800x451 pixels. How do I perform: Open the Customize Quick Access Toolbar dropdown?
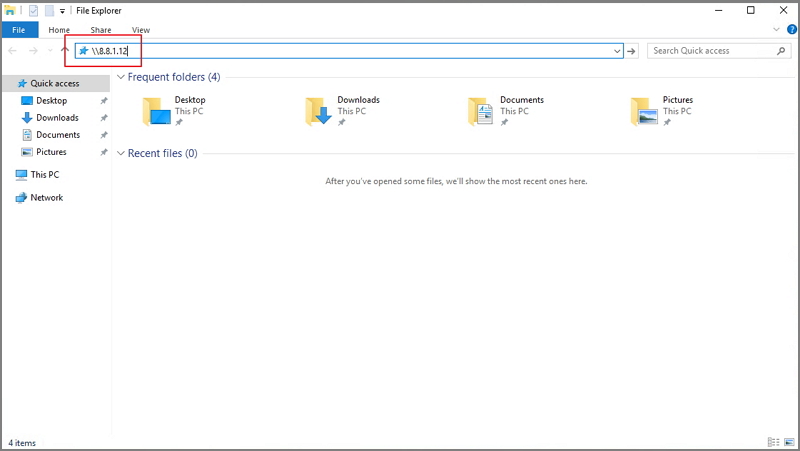pos(62,11)
